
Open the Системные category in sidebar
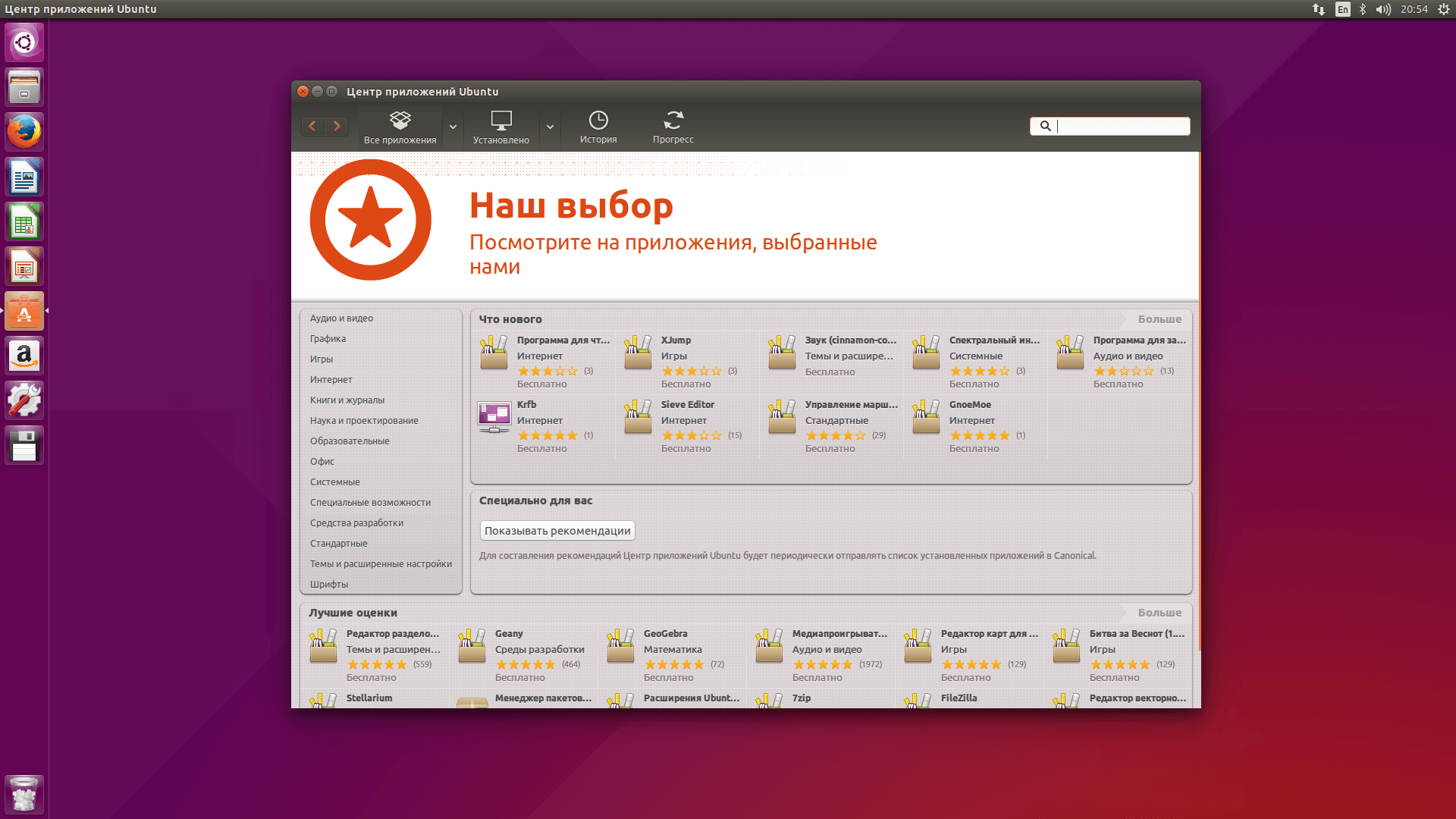click(335, 482)
